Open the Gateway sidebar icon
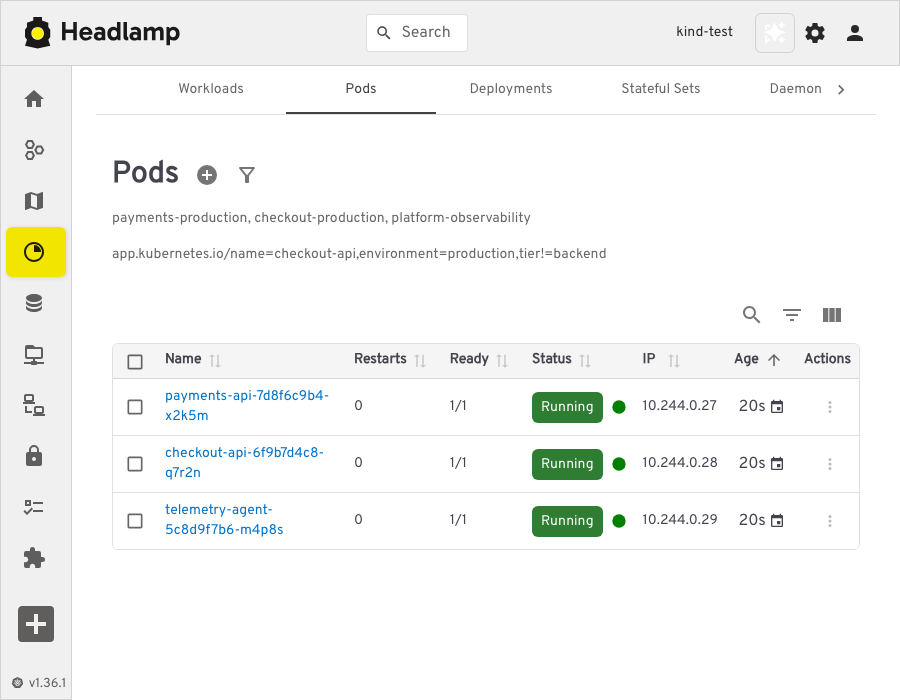 click(34, 405)
